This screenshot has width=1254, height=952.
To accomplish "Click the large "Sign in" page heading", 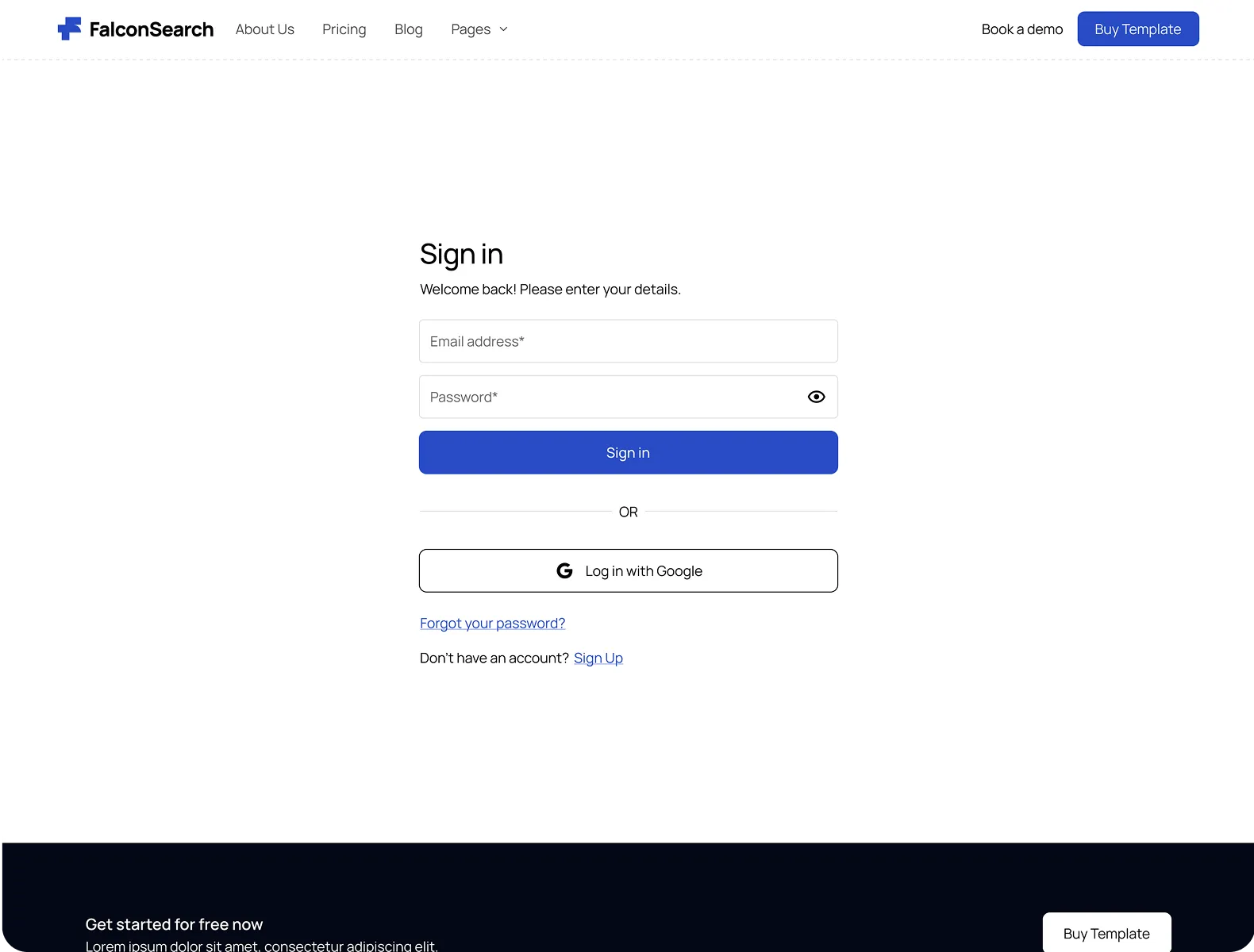I will pyautogui.click(x=462, y=255).
